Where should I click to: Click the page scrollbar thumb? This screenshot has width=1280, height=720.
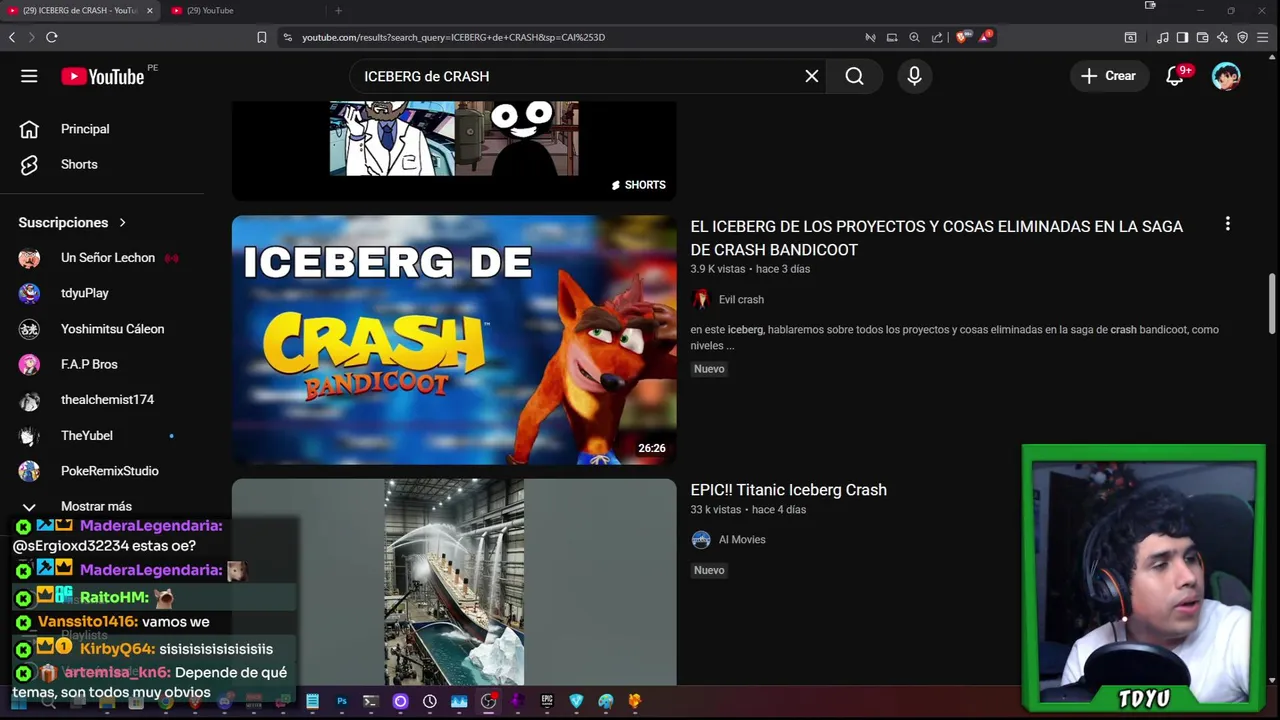pyautogui.click(x=1272, y=303)
